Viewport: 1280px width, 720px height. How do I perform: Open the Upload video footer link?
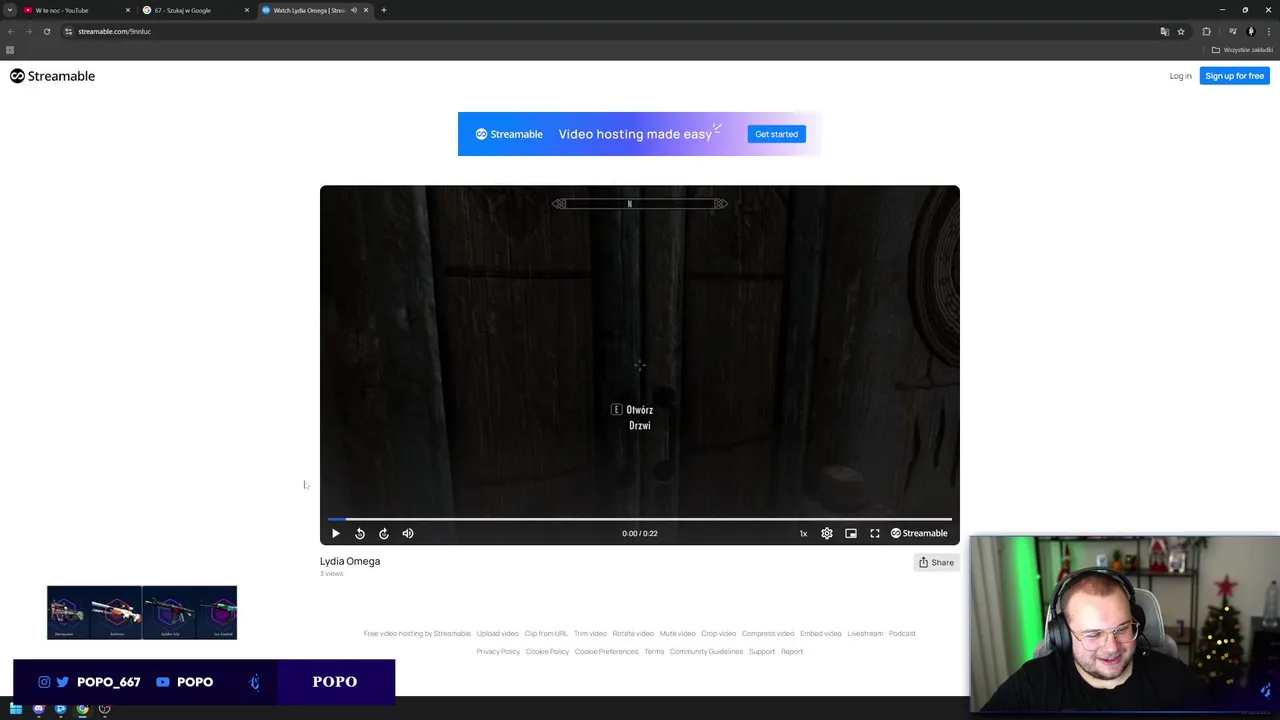(497, 633)
